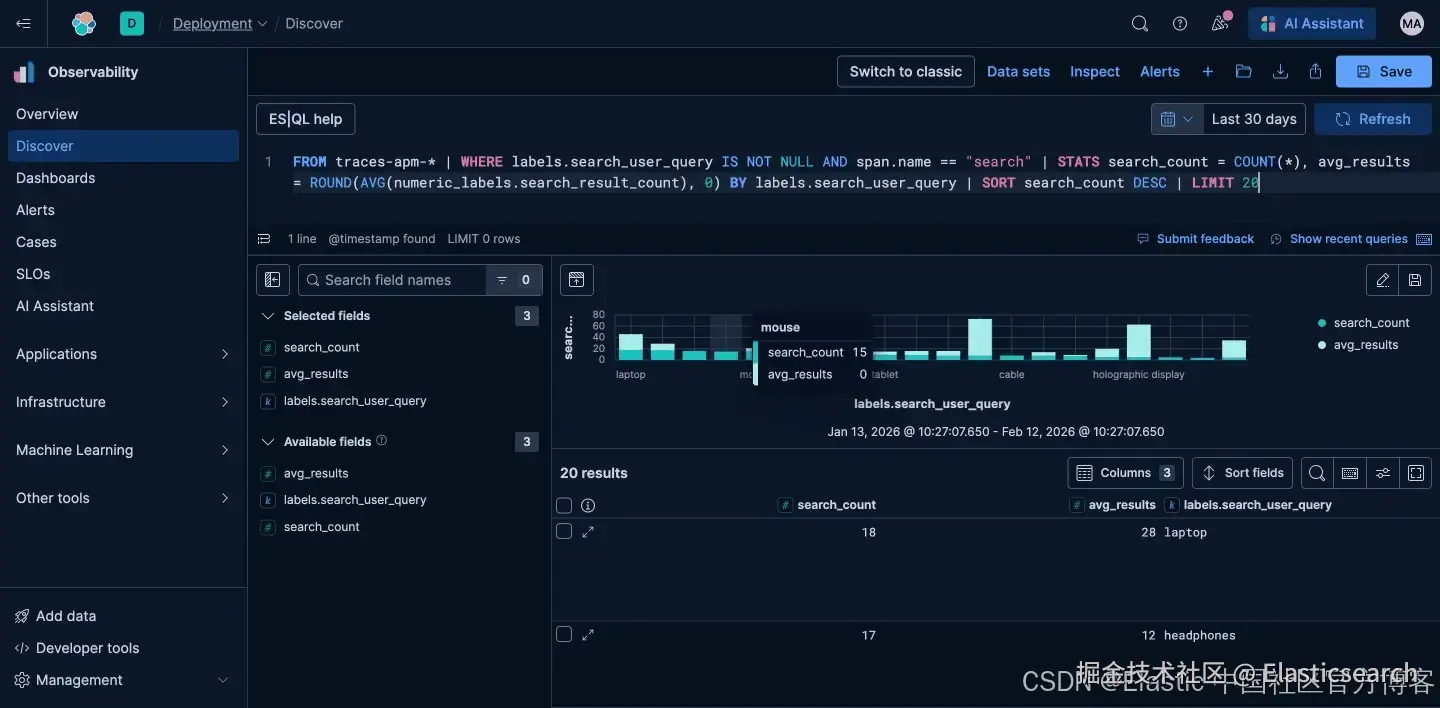Click the pencil edit visualization icon
The image size is (1440, 708).
click(x=1383, y=280)
